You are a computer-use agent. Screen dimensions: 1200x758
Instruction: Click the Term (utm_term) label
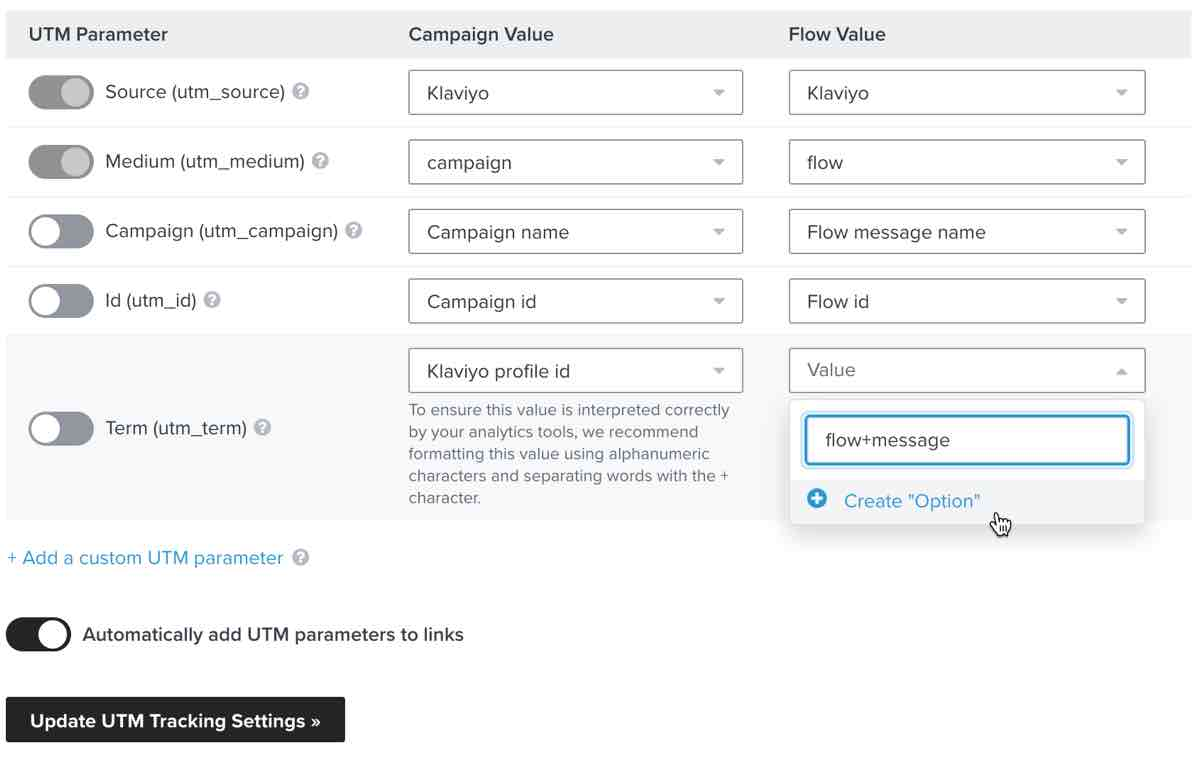[176, 428]
